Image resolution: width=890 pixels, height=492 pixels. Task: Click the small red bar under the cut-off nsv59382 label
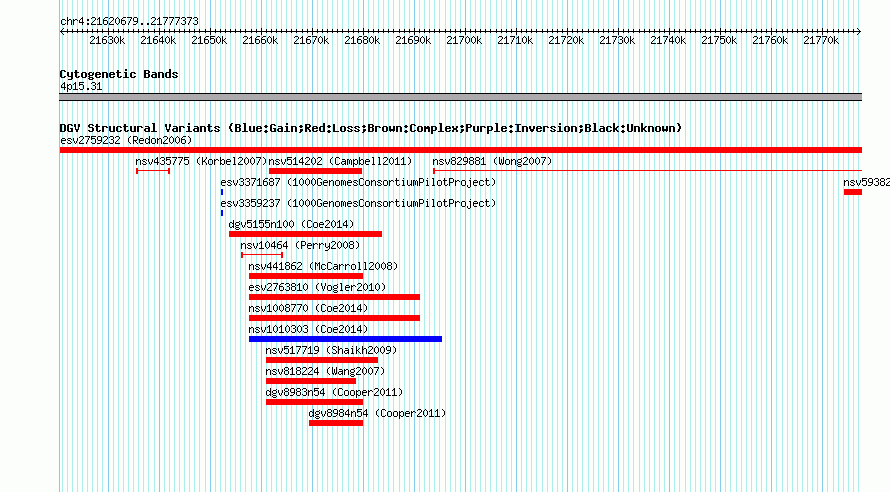pos(853,192)
